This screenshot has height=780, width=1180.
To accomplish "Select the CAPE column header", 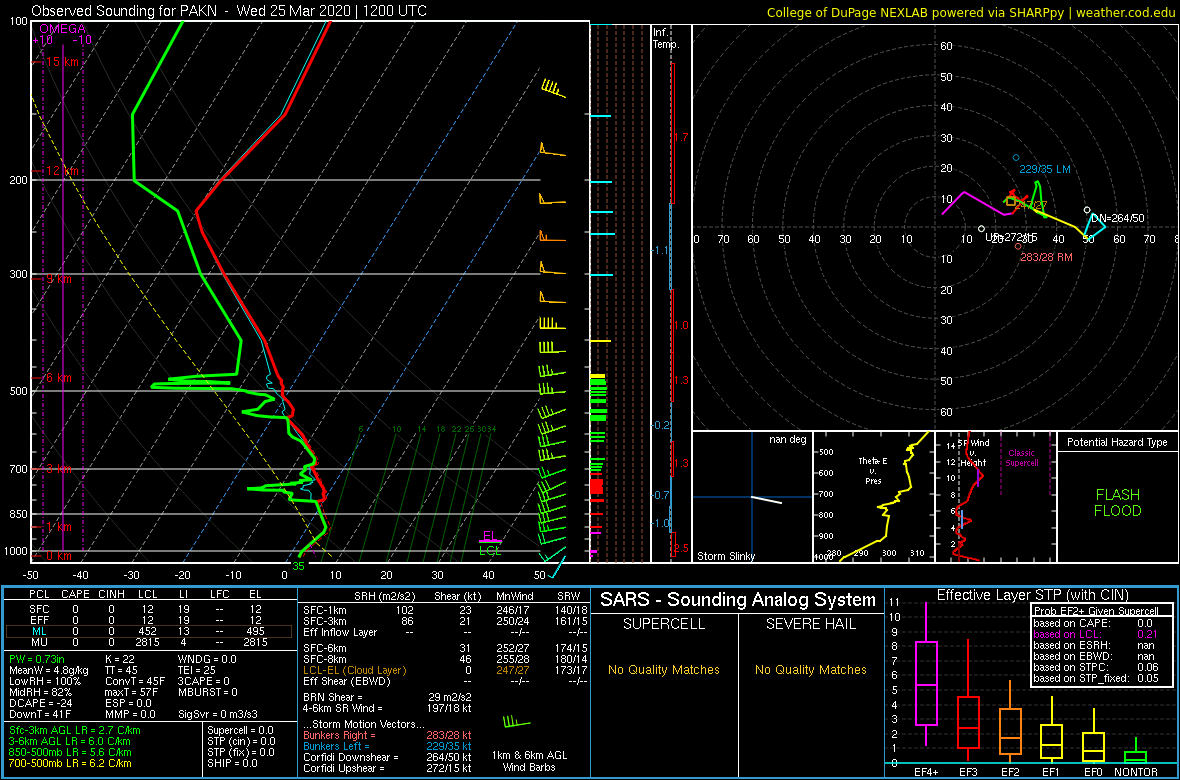I will pos(75,595).
